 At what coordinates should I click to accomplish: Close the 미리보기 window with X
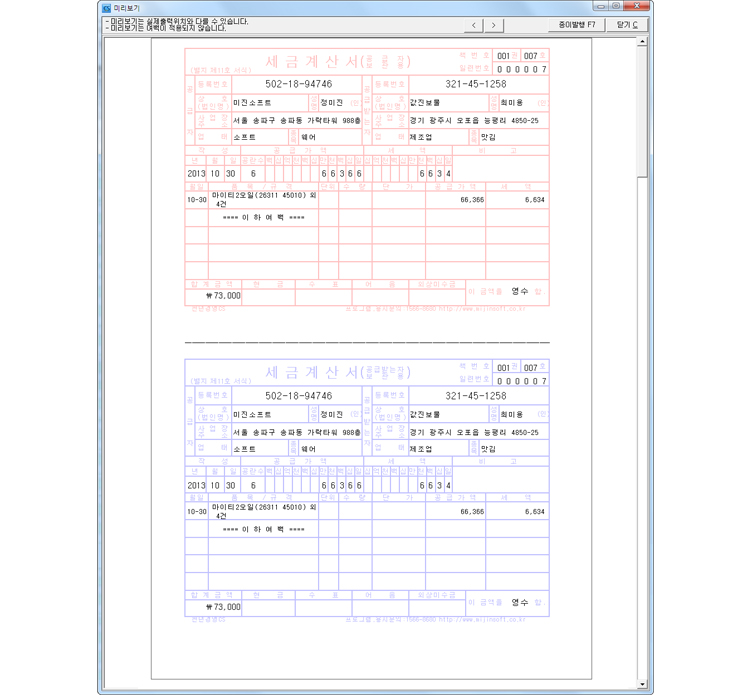[637, 6]
